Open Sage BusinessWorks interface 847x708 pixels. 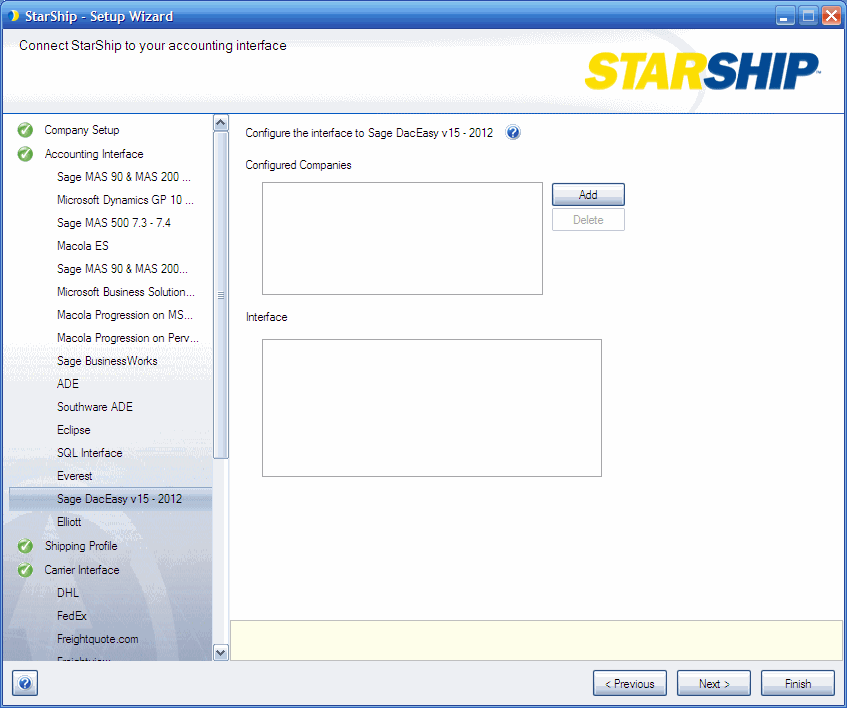point(107,361)
